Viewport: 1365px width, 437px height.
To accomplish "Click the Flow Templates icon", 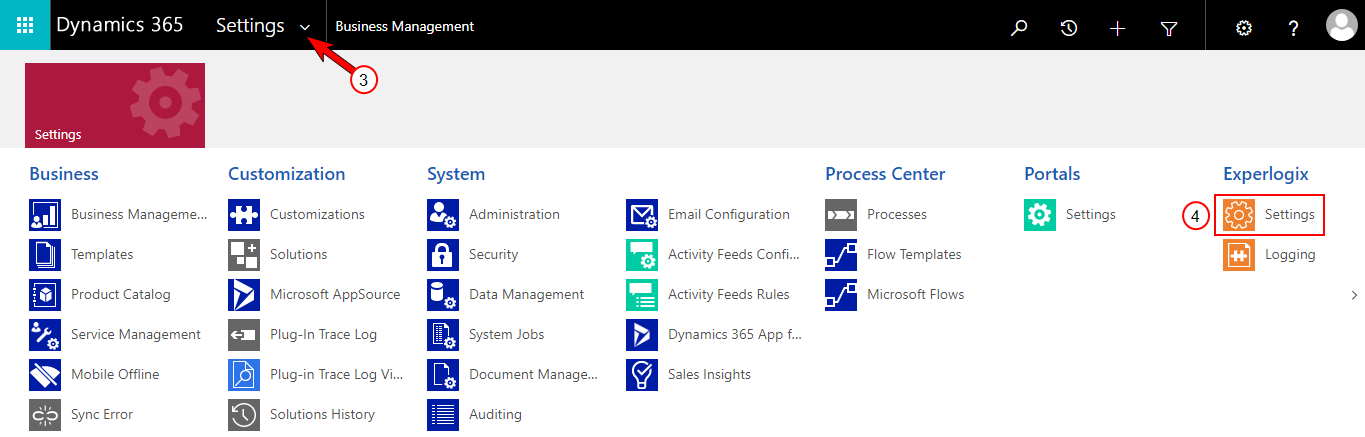I will [x=841, y=255].
